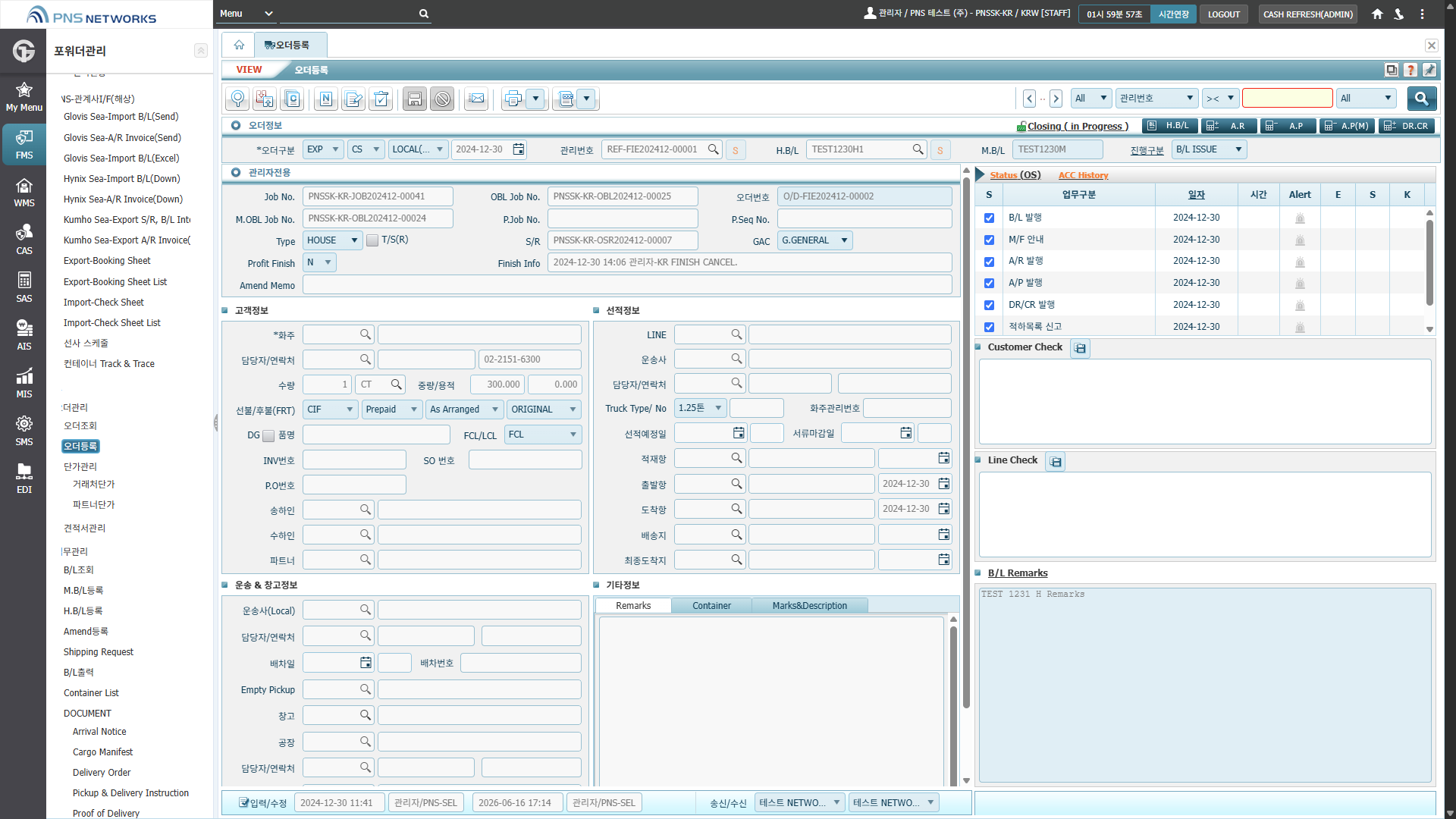Viewport: 1456px width, 819px height.
Task: Click the home icon in top bar
Action: pos(1377,14)
